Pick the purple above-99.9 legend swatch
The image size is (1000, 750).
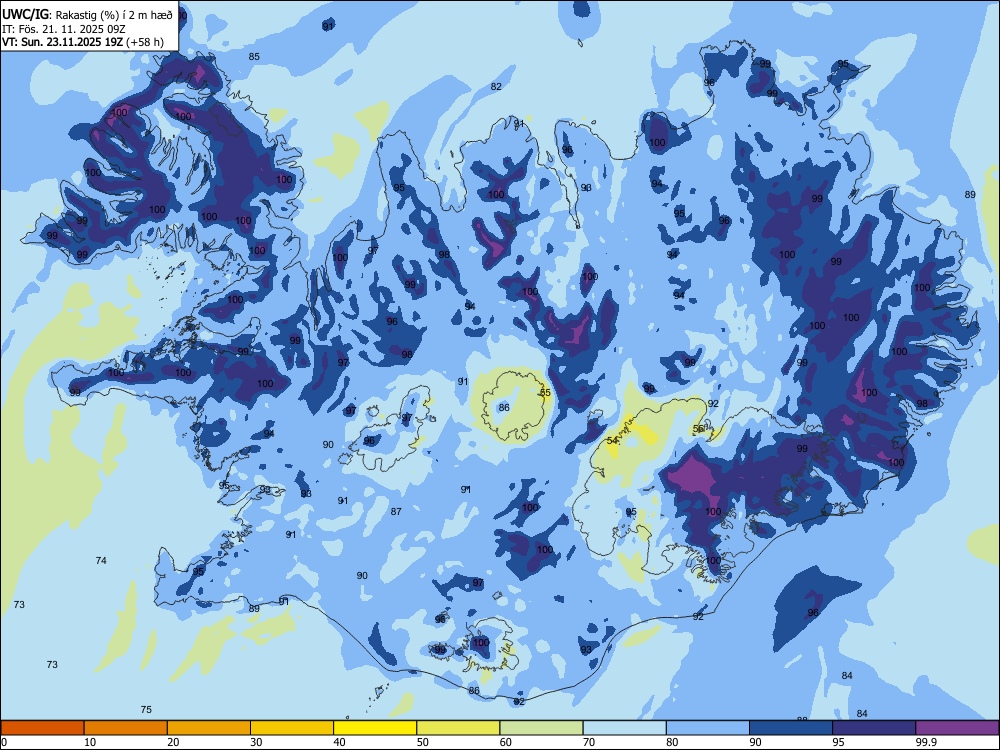(x=957, y=728)
